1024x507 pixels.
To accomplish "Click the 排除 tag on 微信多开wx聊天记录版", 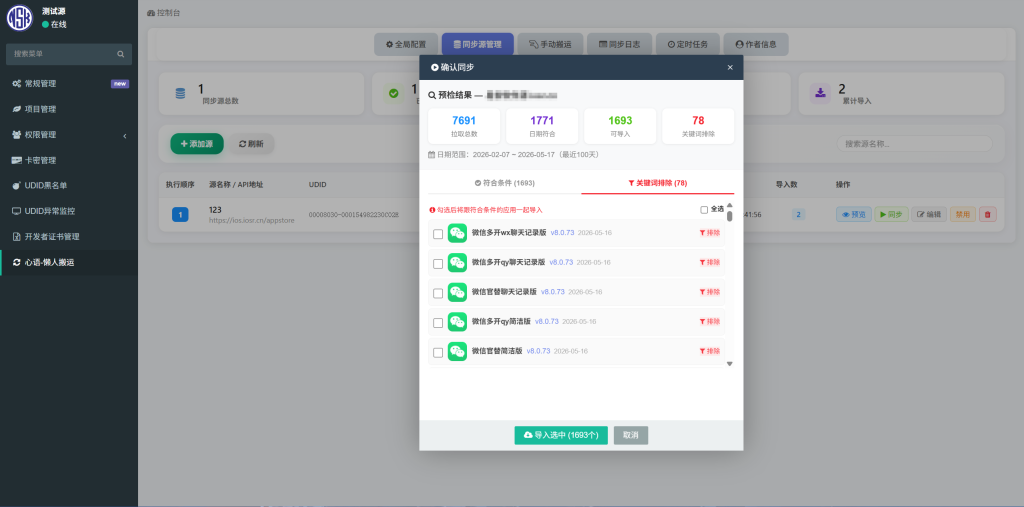I will pyautogui.click(x=710, y=233).
